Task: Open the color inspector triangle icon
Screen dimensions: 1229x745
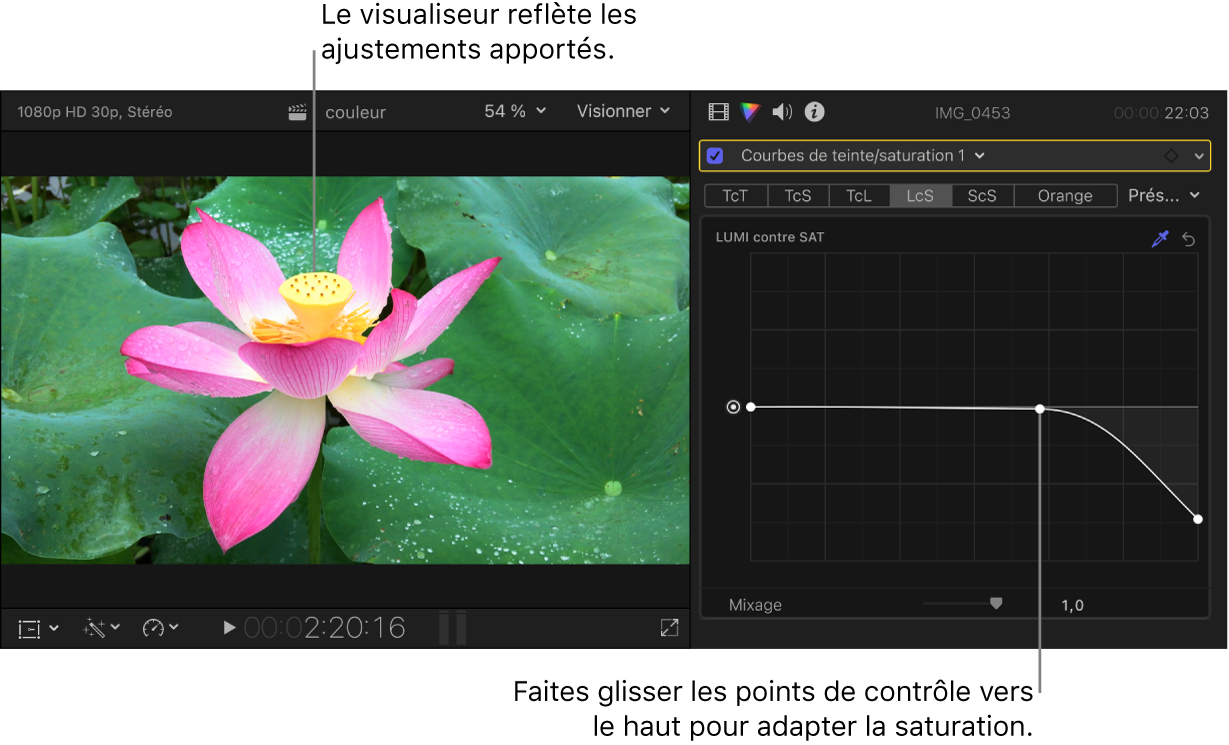Action: pyautogui.click(x=750, y=112)
